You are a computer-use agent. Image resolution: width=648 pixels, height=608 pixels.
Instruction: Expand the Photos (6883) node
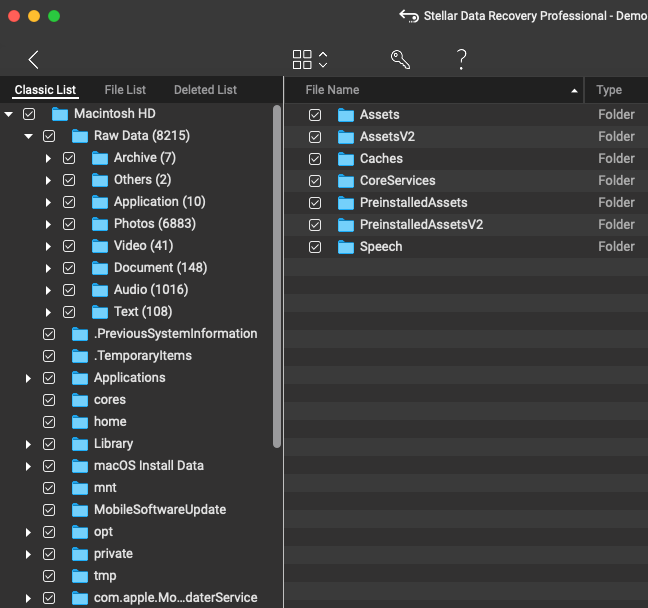pyautogui.click(x=48, y=224)
